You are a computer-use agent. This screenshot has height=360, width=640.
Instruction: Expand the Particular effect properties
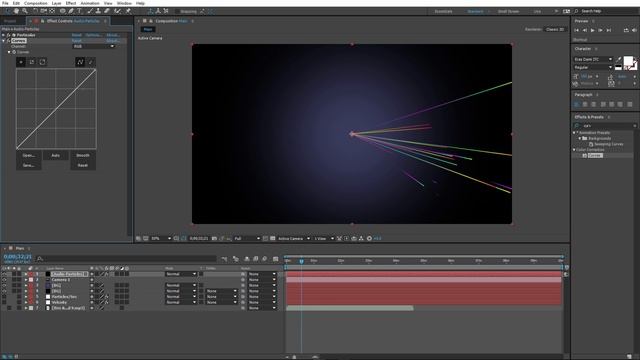4,35
